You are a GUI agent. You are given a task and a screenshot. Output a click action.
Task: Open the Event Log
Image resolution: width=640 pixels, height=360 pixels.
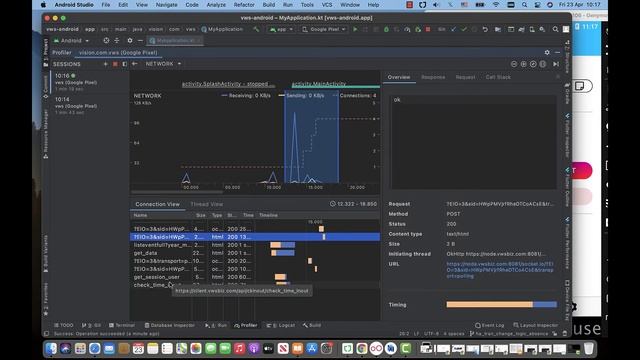490,325
